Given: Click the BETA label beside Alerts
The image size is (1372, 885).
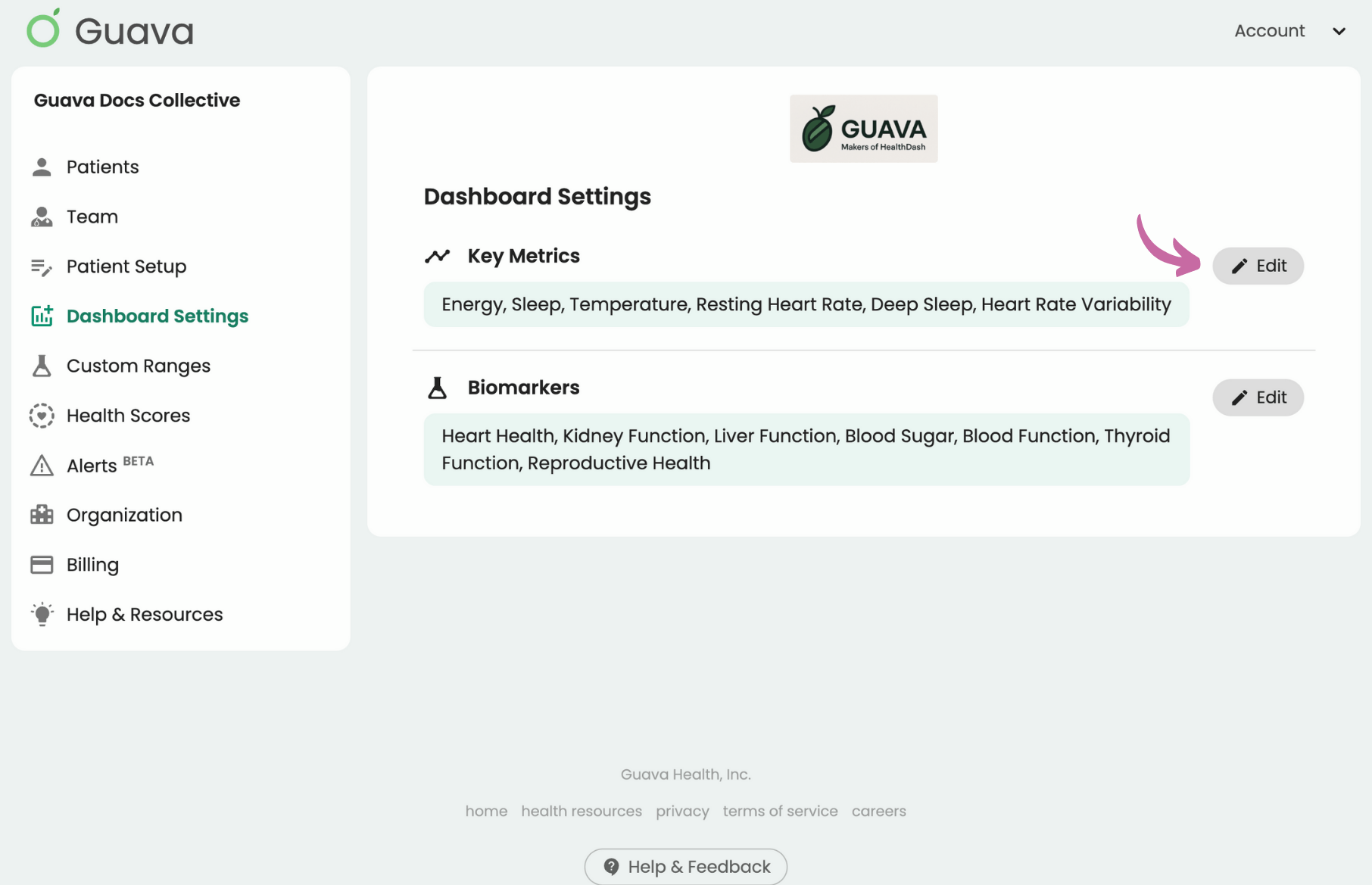Looking at the screenshot, I should click(x=138, y=461).
